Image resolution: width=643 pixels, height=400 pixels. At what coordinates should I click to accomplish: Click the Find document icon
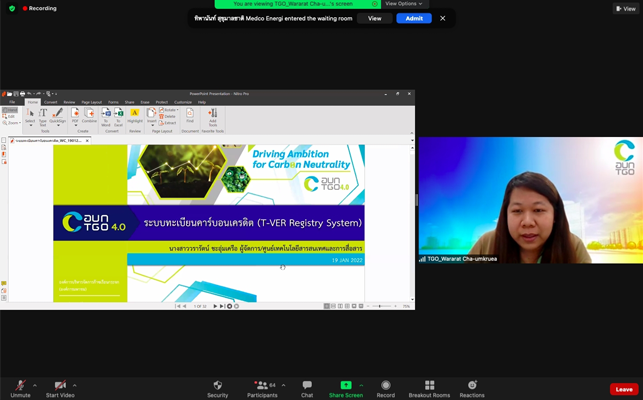coord(190,115)
